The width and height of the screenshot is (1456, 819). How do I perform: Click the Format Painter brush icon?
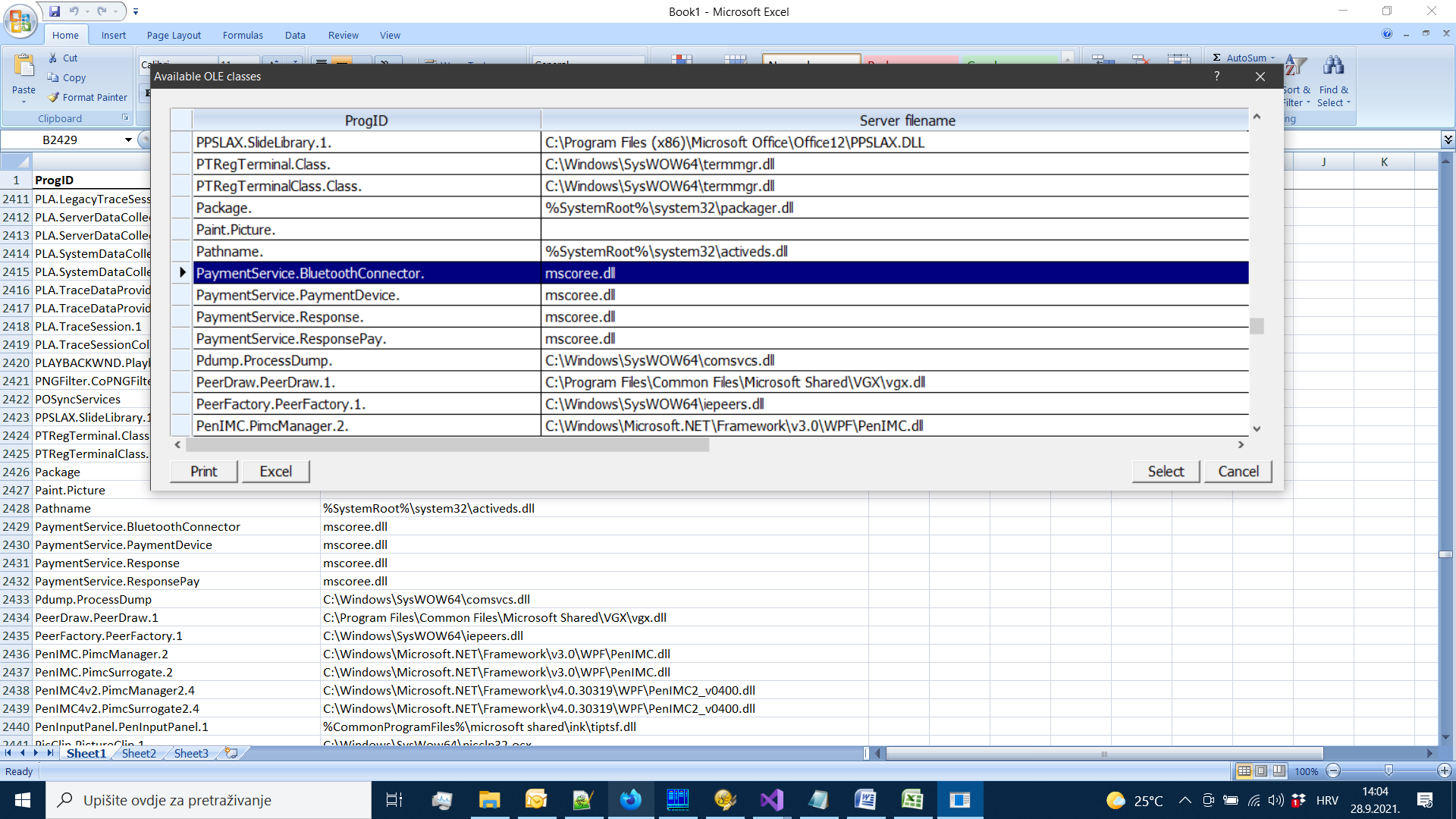click(53, 97)
